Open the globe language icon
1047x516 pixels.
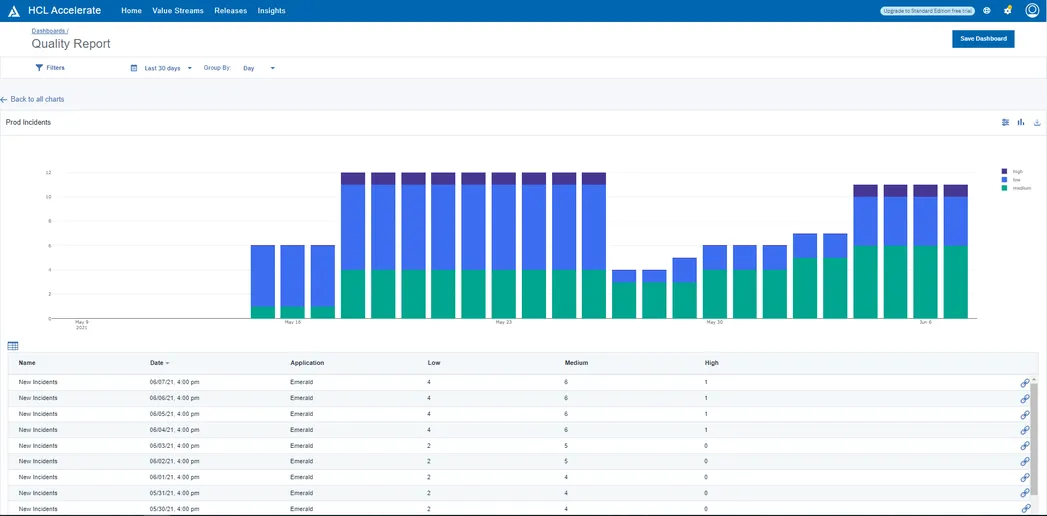(987, 11)
